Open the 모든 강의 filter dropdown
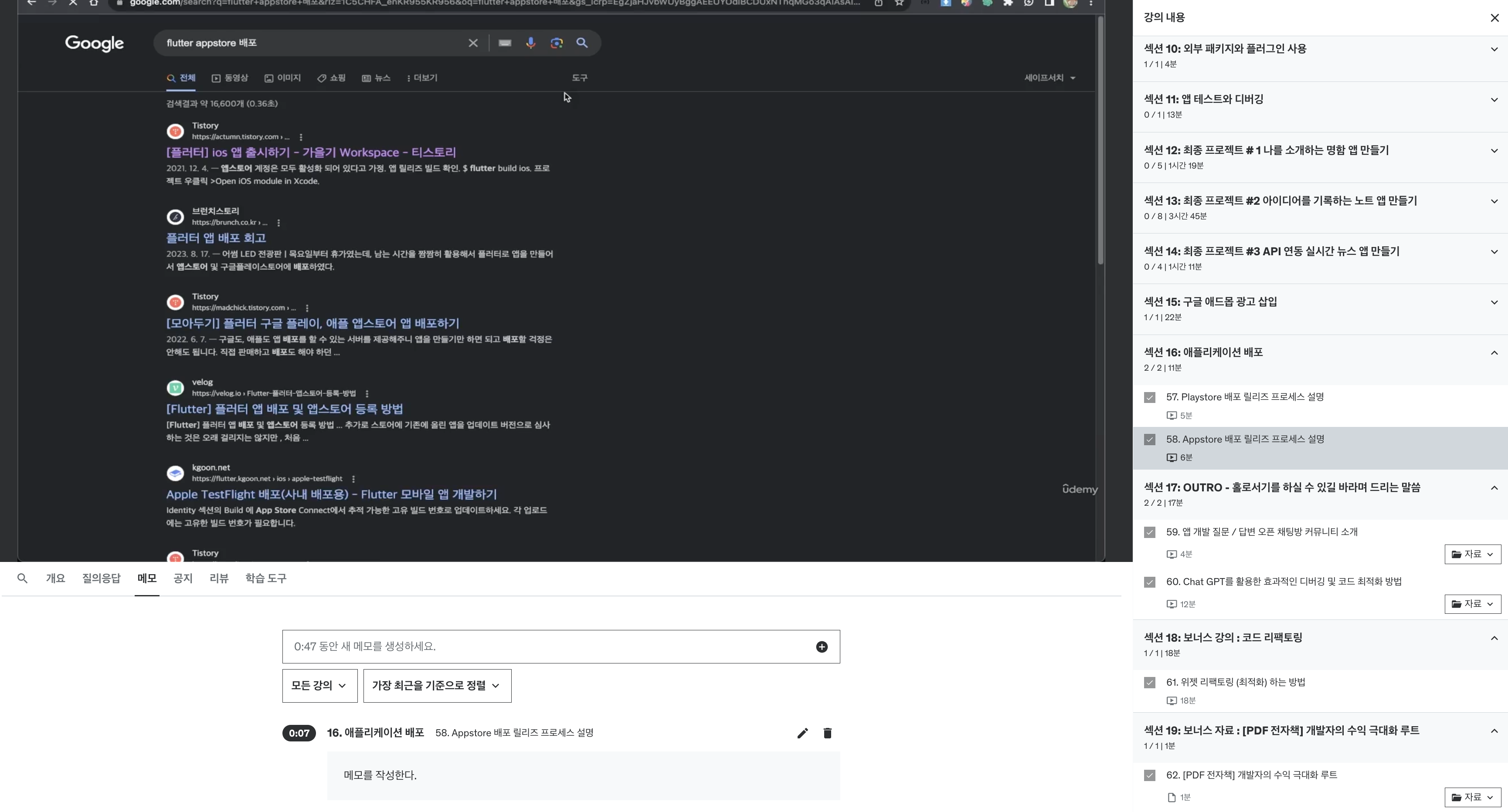This screenshot has height=812, width=1508. tap(319, 686)
